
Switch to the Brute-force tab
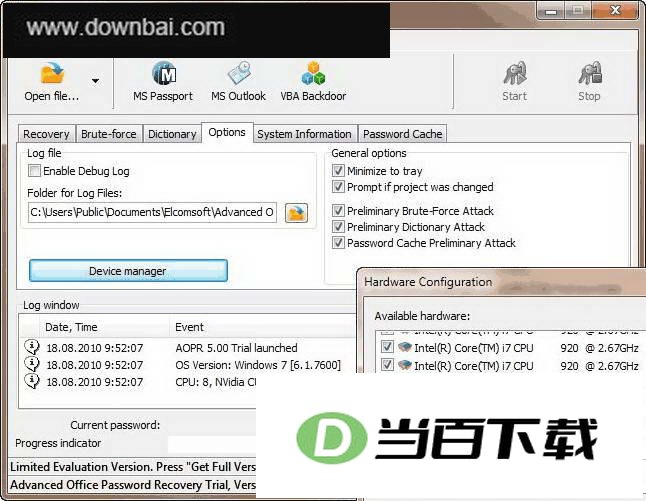(x=109, y=134)
